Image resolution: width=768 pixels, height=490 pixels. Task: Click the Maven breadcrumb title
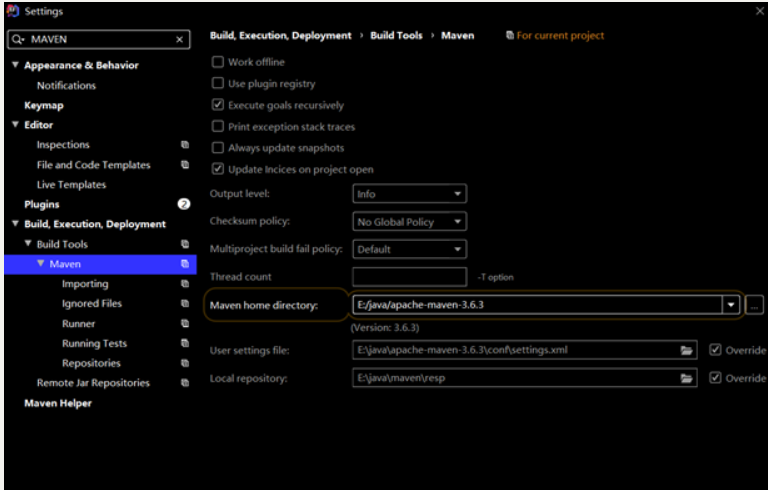click(x=457, y=35)
